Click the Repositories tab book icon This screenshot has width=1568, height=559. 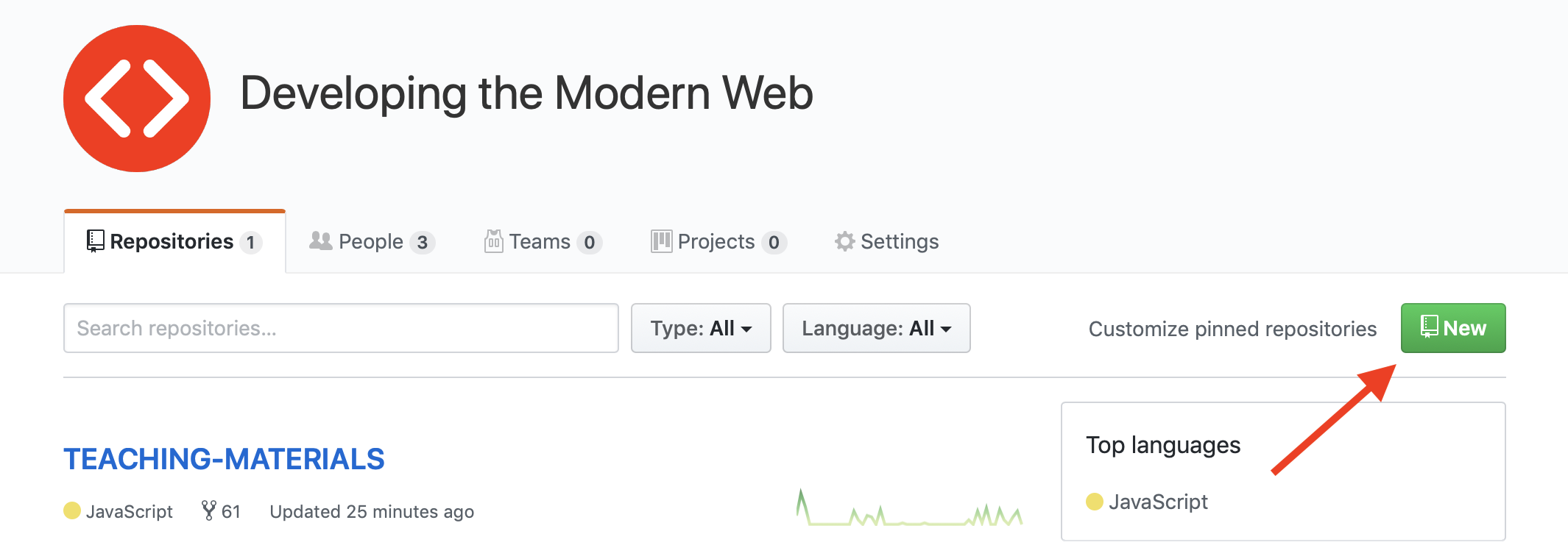pos(96,241)
